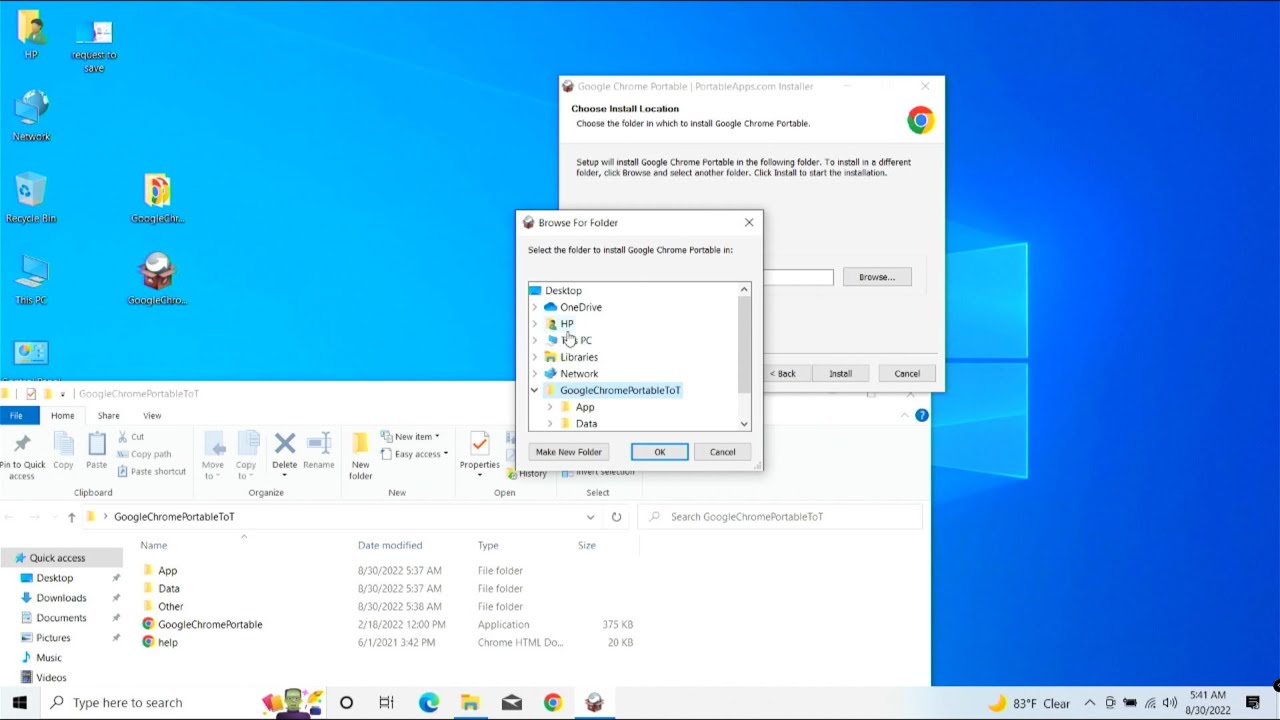Click Cancel in Browse For Folder dialog
Screen dimensions: 1280x720
(722, 452)
